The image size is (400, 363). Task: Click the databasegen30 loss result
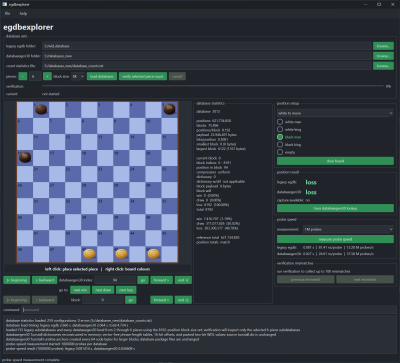click(x=311, y=192)
